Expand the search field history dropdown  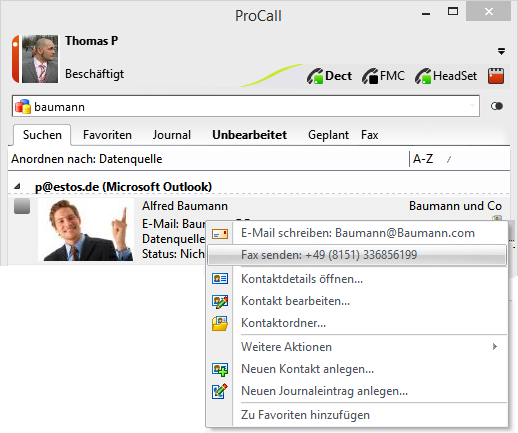tap(472, 106)
